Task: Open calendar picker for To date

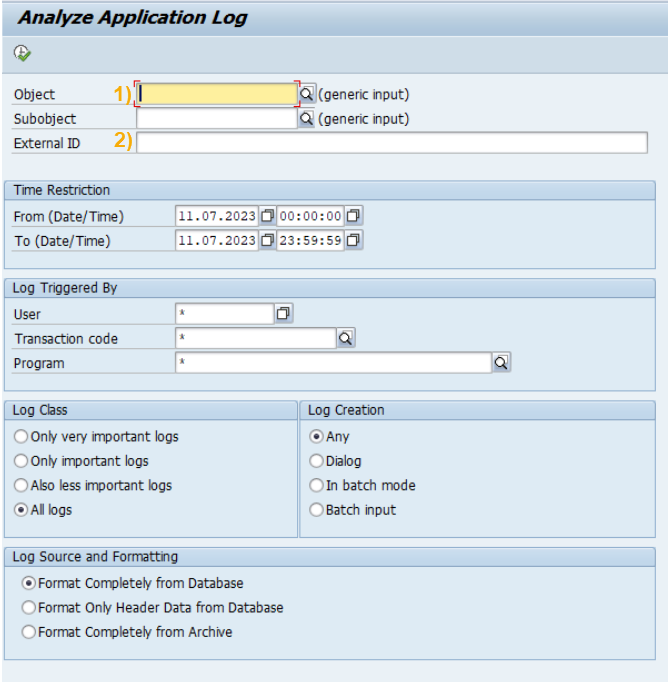Action: [x=267, y=240]
